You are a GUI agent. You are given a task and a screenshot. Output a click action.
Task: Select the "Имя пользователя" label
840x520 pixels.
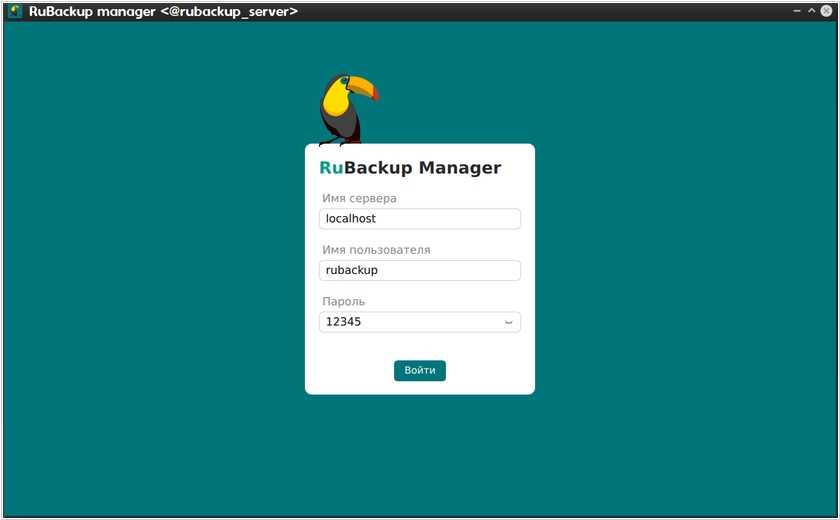pos(376,250)
